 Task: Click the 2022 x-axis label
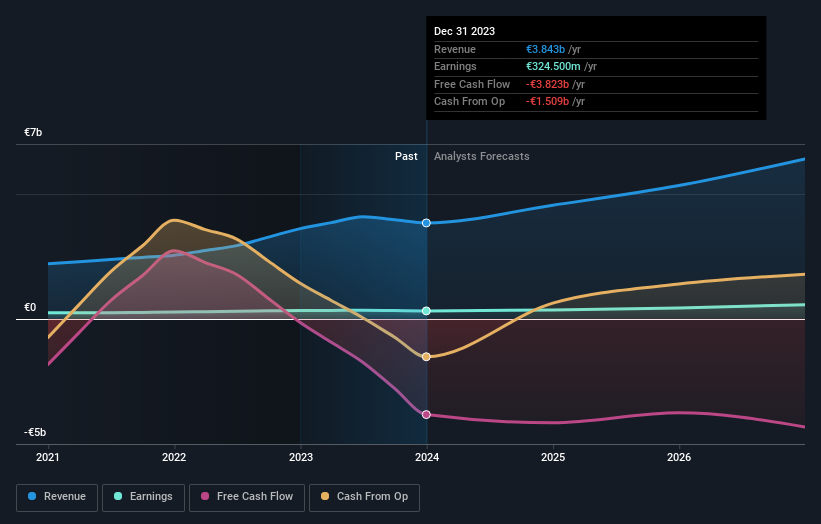click(174, 457)
